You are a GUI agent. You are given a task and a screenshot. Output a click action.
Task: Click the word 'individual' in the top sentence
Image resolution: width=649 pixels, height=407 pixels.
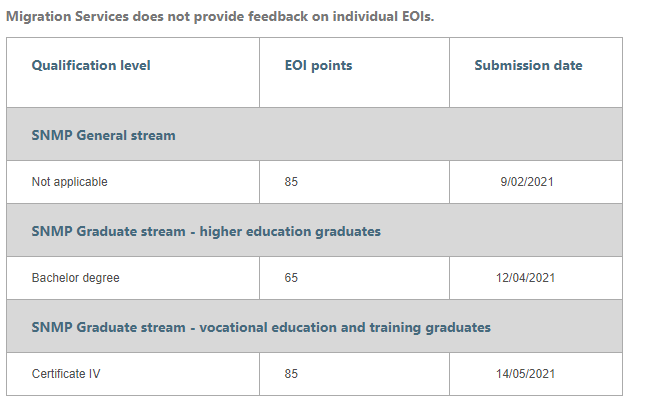(x=354, y=17)
